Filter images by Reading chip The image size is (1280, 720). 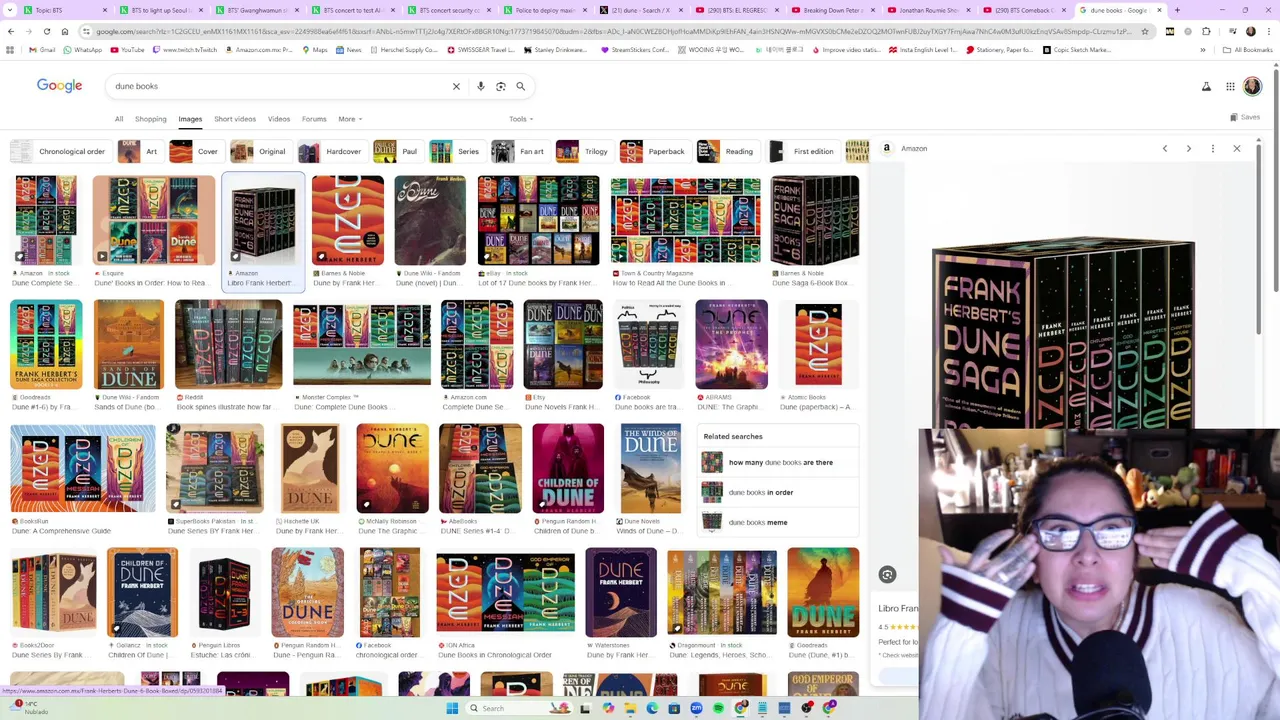727,152
